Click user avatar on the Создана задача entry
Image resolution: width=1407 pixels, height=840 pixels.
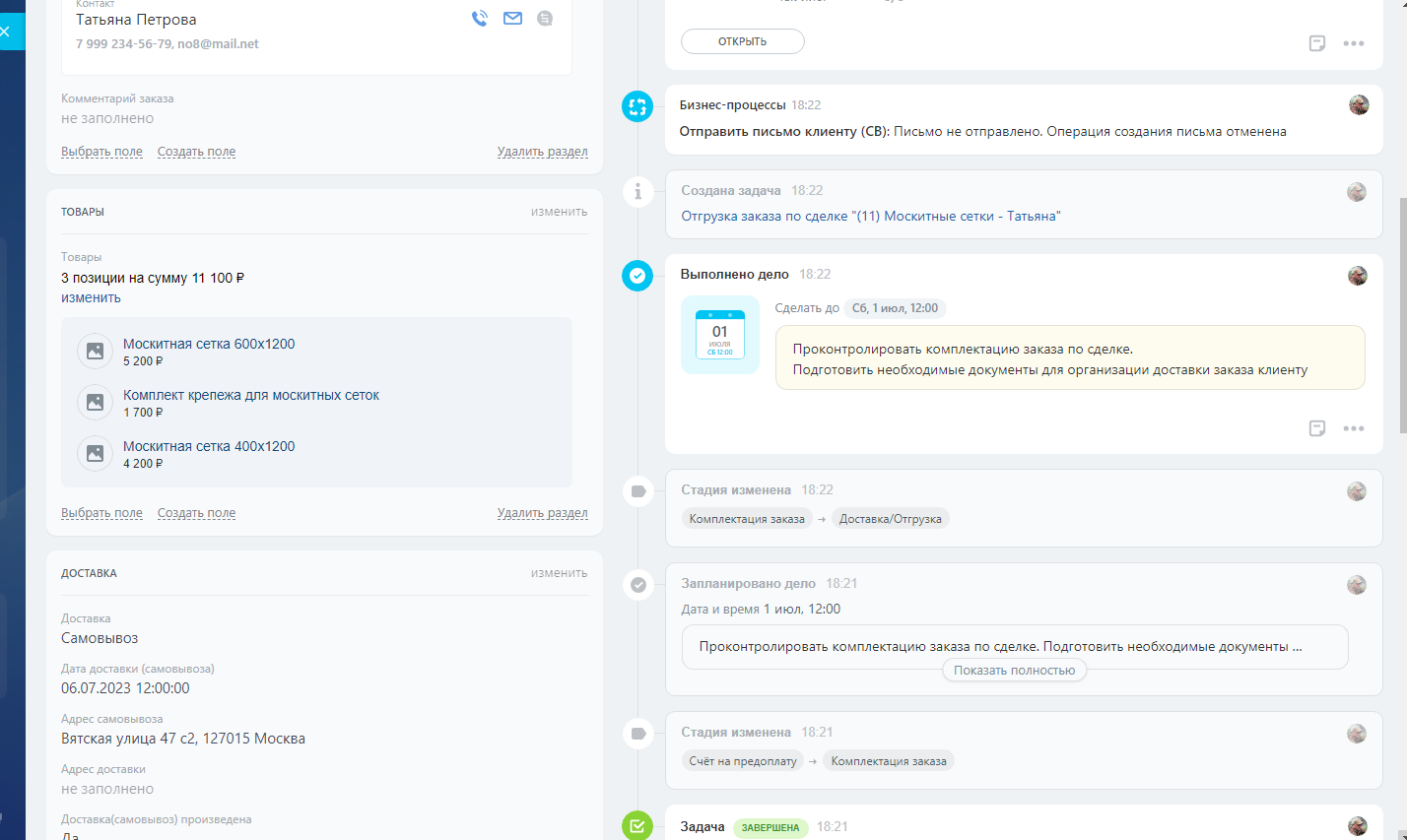pos(1357,192)
